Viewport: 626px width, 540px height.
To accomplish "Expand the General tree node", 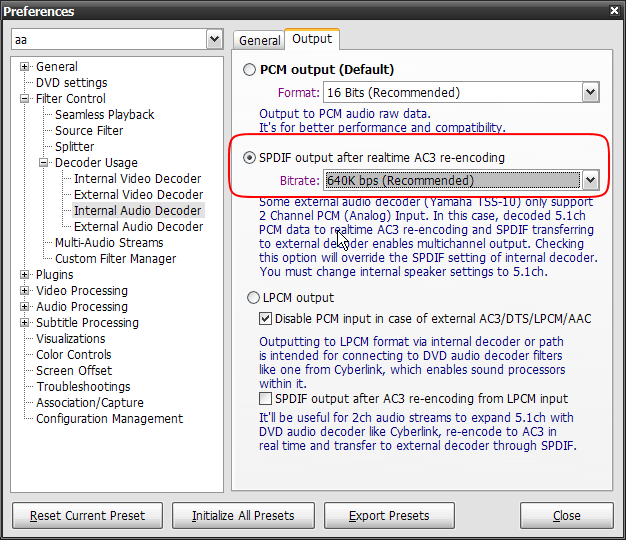I will [x=25, y=67].
